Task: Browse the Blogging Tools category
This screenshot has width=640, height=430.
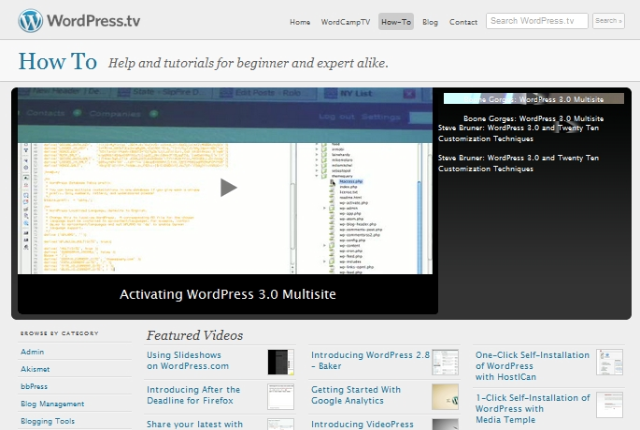Action: [x=47, y=421]
